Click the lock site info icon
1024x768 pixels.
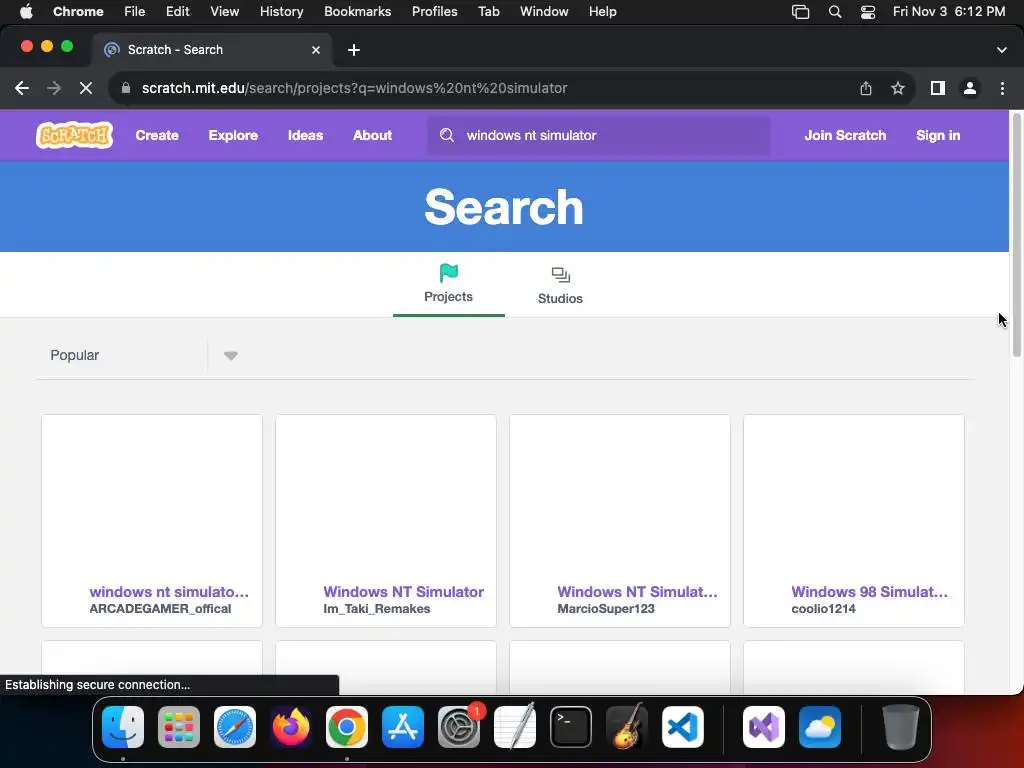(x=126, y=88)
